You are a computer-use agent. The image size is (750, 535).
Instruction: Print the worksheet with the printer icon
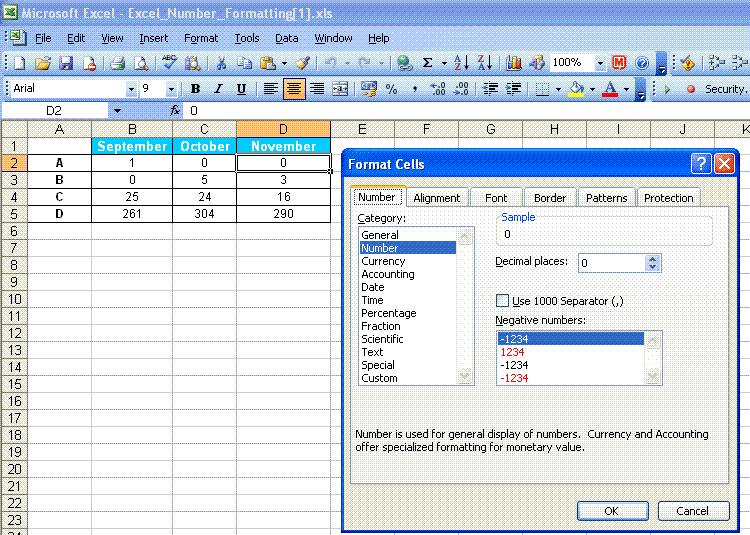(x=117, y=63)
